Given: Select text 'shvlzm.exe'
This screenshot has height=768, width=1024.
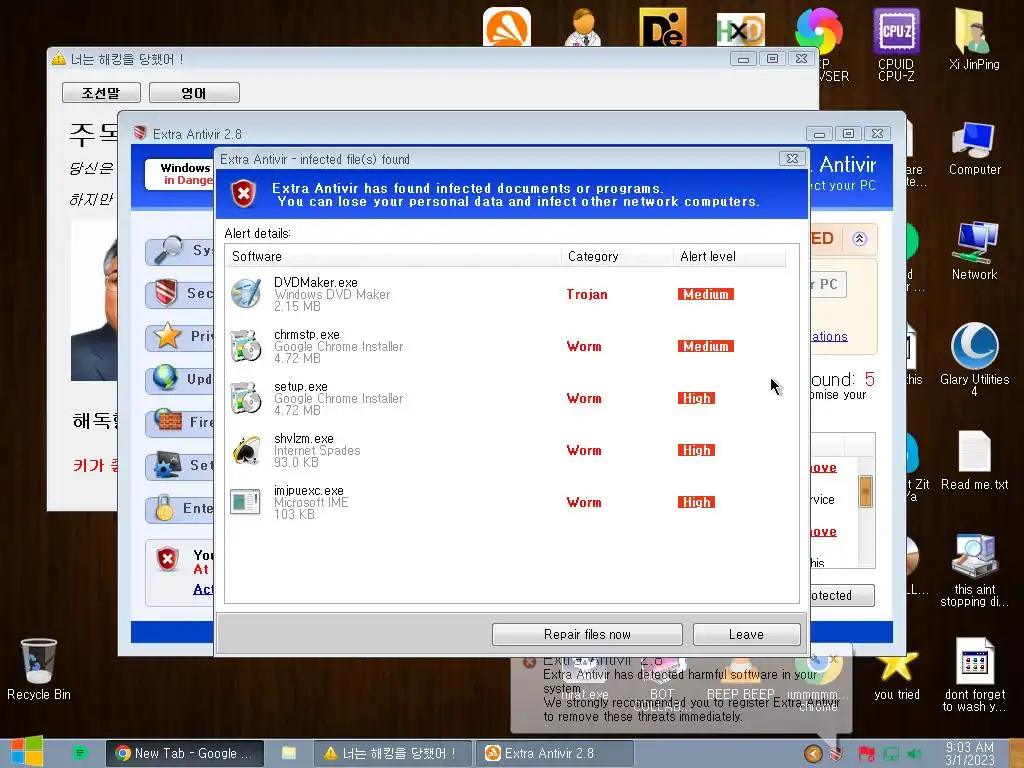Looking at the screenshot, I should [304, 438].
